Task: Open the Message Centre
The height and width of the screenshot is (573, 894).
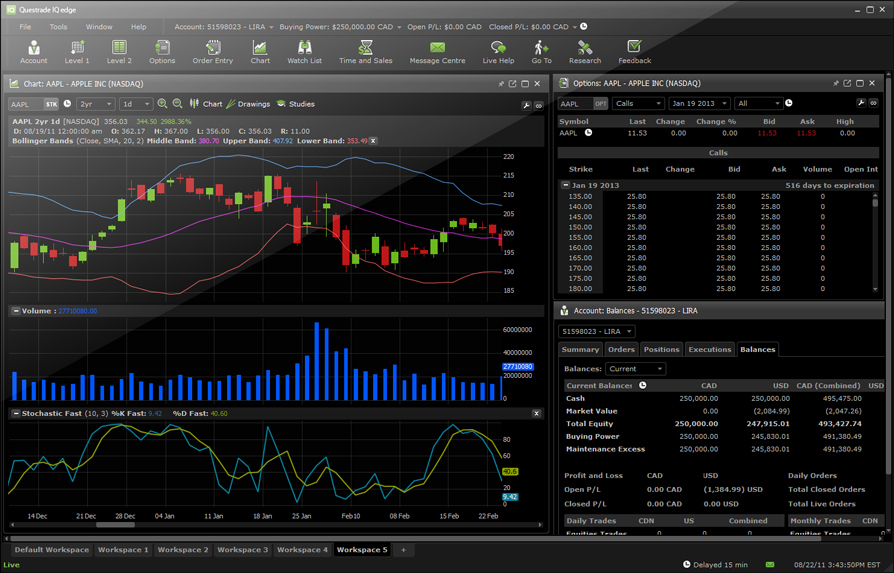Action: click(437, 52)
